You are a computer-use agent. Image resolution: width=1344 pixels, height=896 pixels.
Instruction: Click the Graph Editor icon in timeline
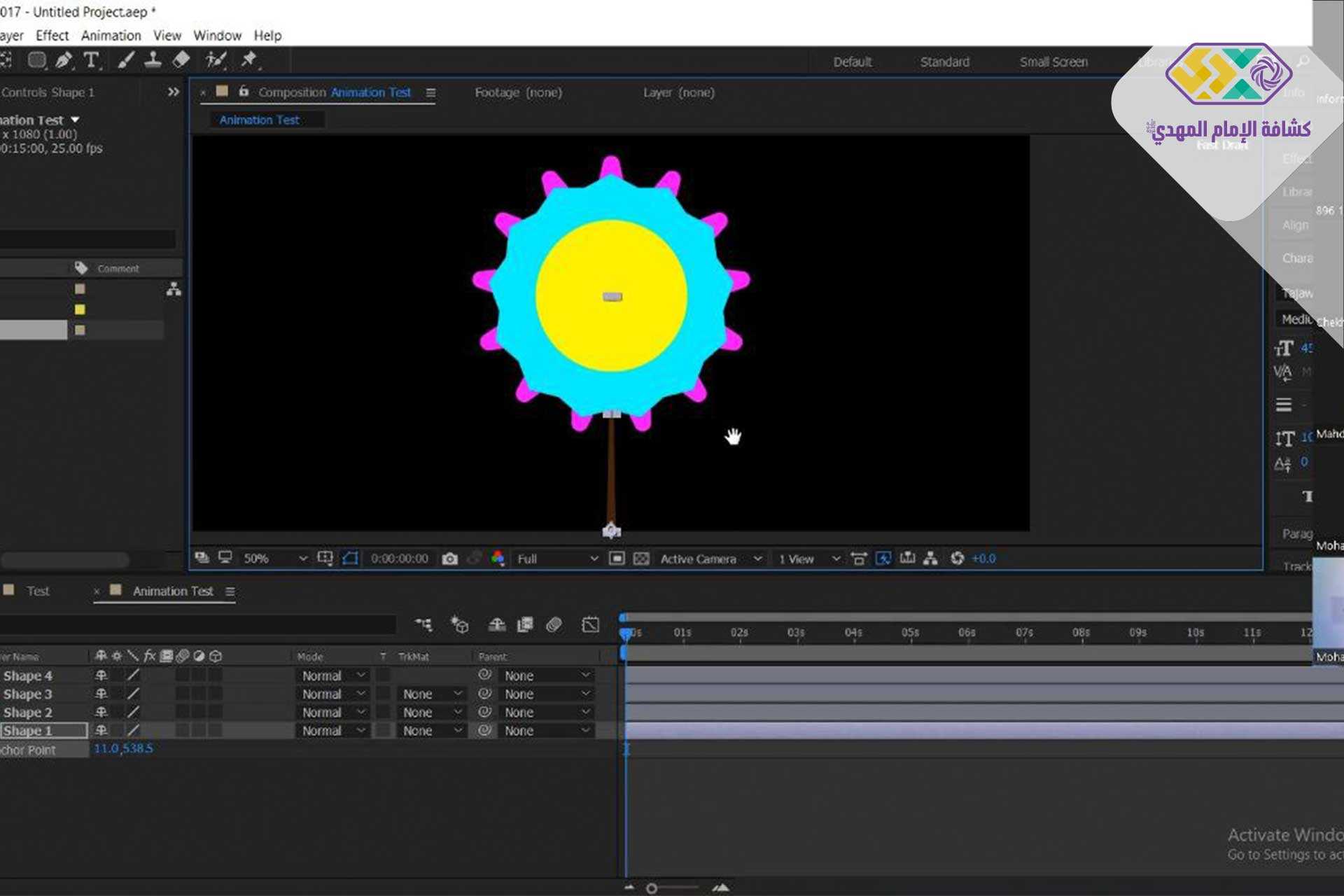point(590,624)
